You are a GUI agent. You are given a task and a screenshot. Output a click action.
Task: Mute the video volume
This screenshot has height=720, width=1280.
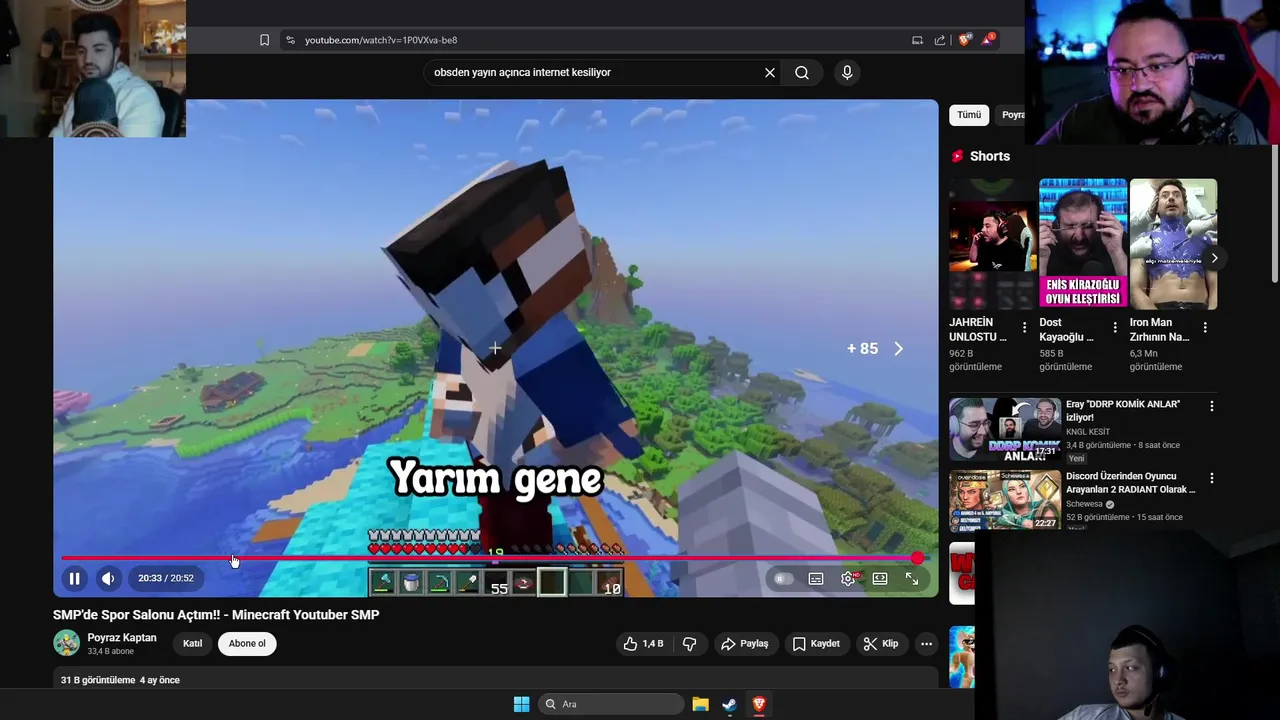108,578
